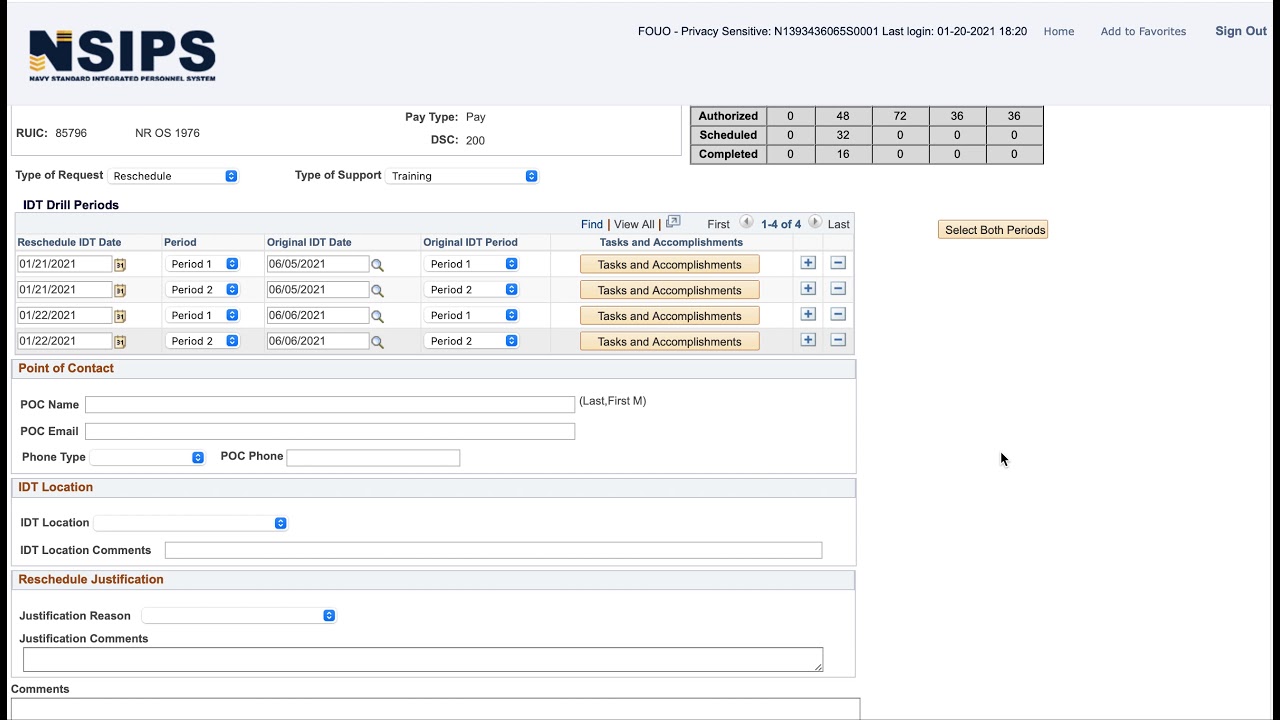The height and width of the screenshot is (720, 1280).
Task: Open Period dropdown in first row
Action: tap(202, 264)
